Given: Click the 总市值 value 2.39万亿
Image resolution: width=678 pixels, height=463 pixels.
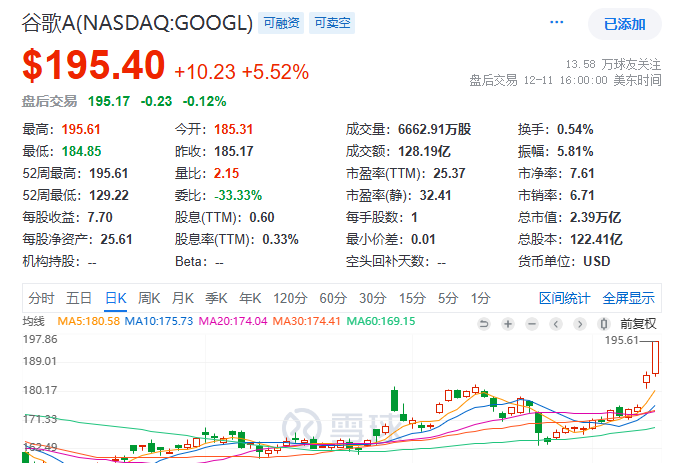Looking at the screenshot, I should click(595, 217).
